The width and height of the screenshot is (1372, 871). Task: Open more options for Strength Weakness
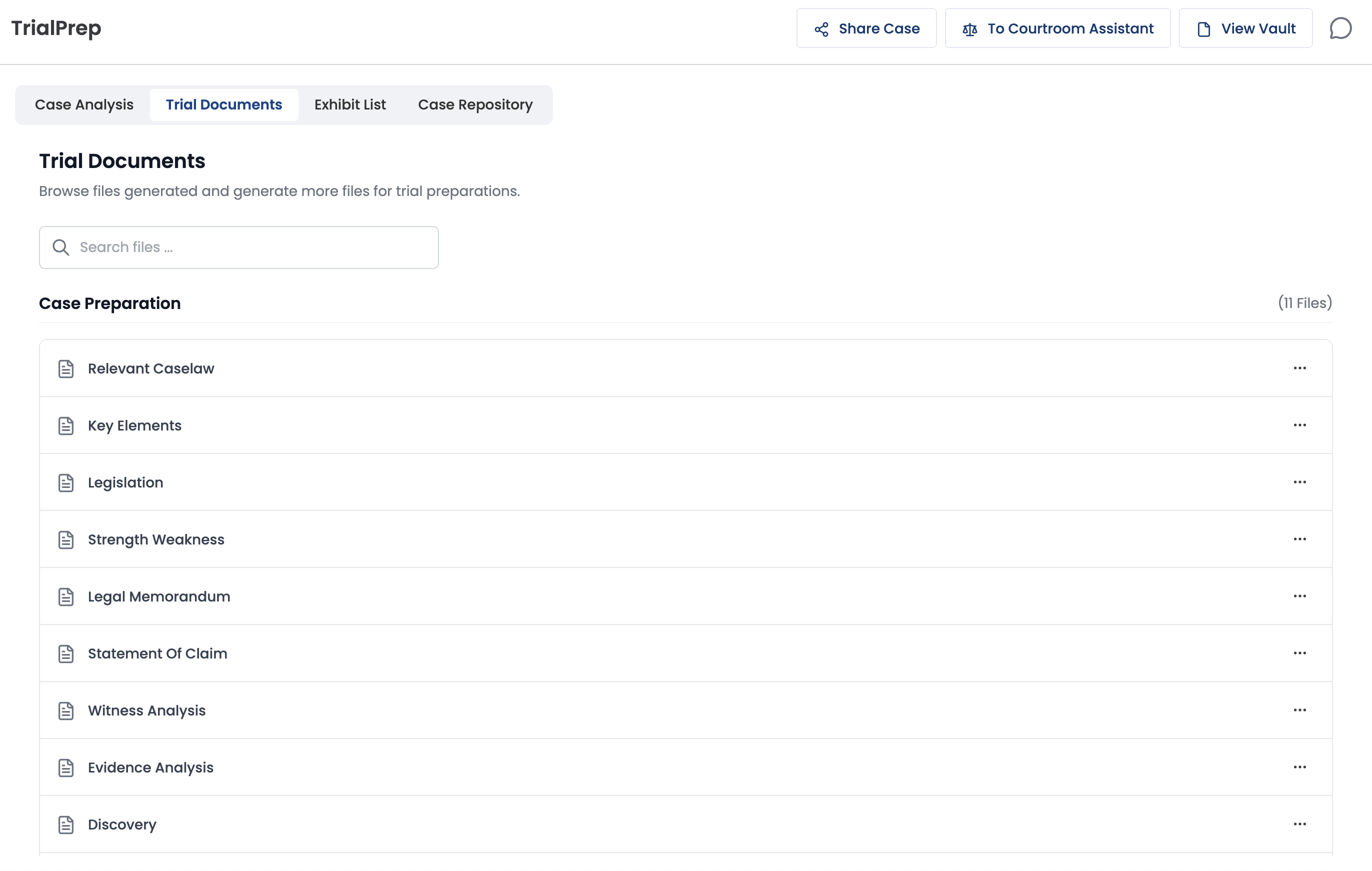1299,539
